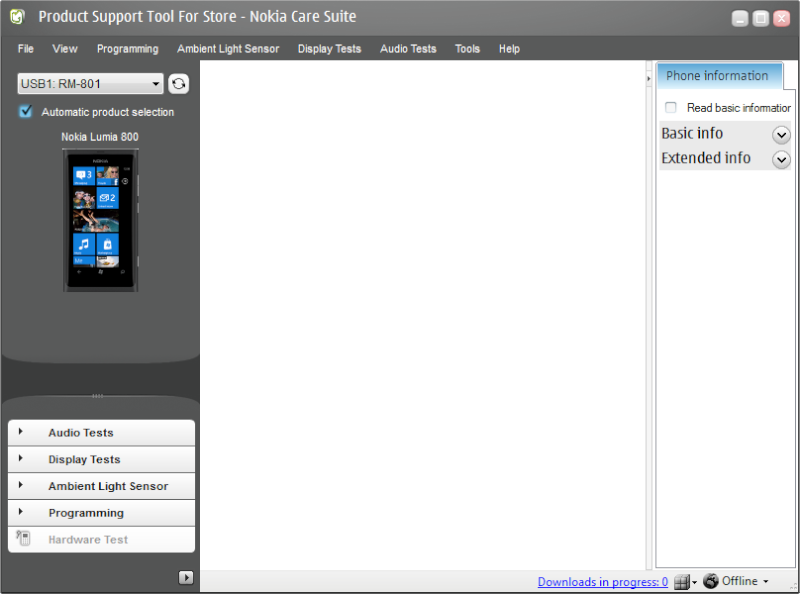
Task: Open the Ambient Light Sensor menu
Action: [x=228, y=49]
